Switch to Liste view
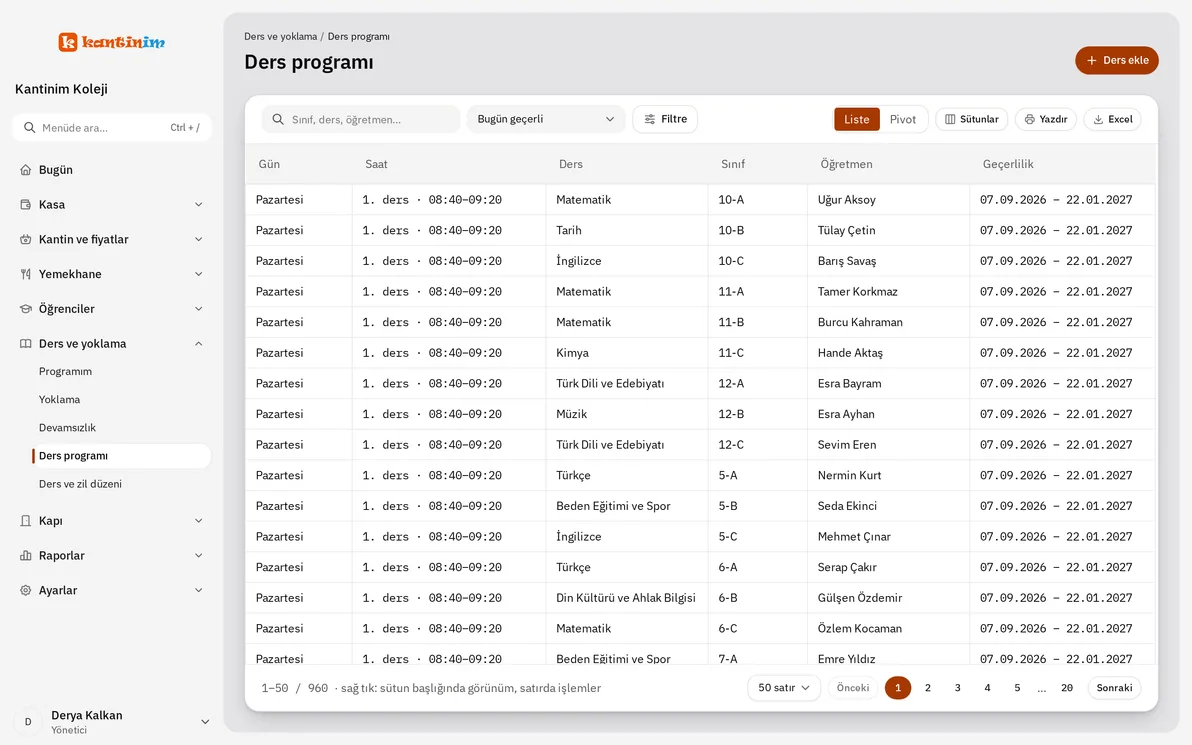This screenshot has width=1192, height=745. point(857,119)
